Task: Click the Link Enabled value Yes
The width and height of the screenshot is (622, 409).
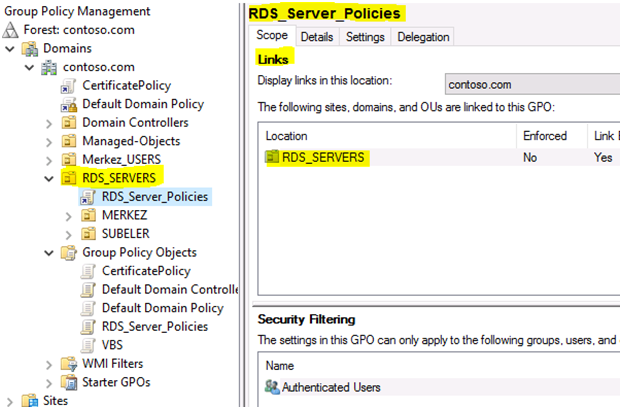Action: tap(603, 157)
